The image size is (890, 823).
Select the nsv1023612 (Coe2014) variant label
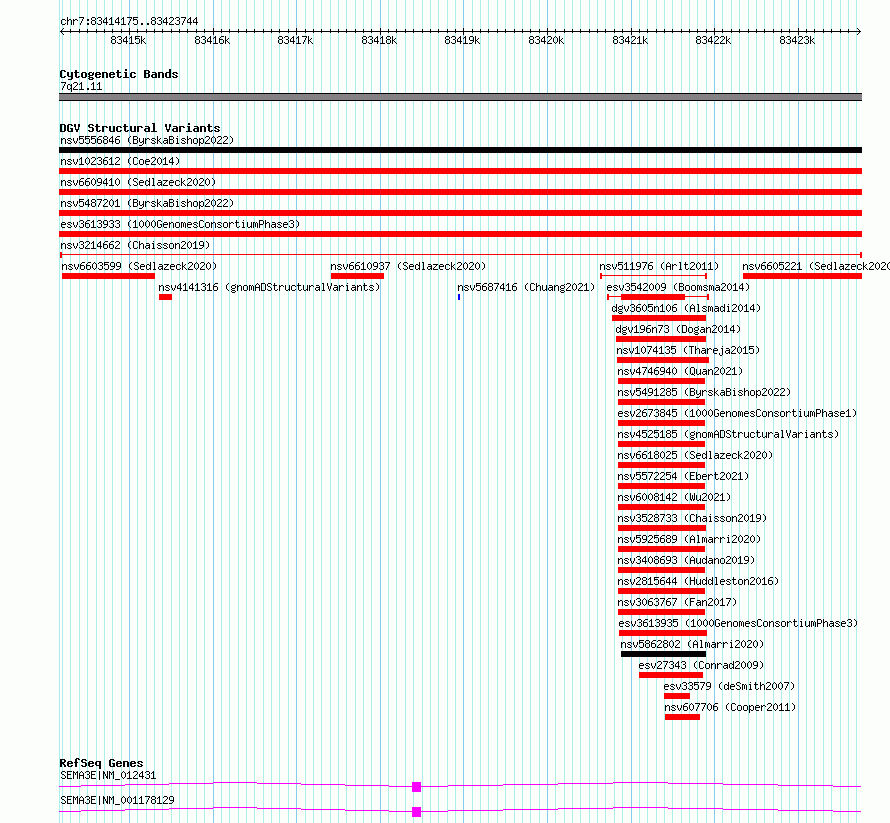tap(120, 161)
